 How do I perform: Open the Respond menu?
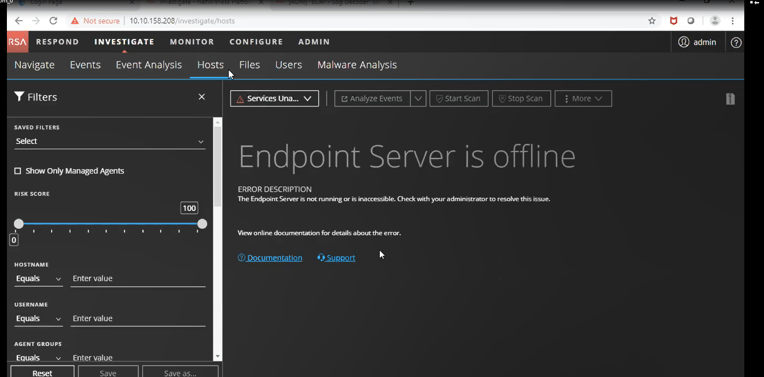[57, 42]
